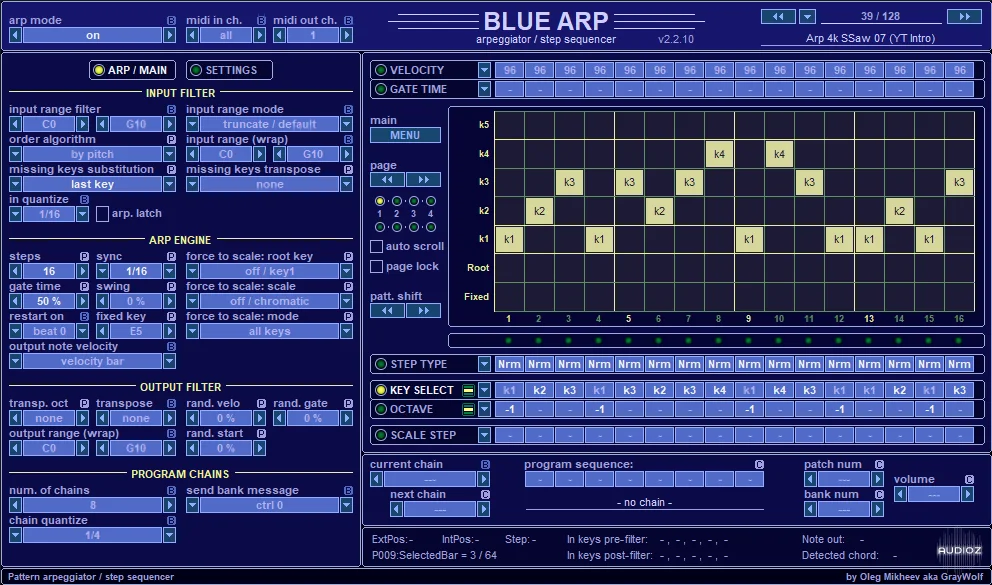
Task: Increase volume with right arrow
Action: pyautogui.click(x=967, y=495)
